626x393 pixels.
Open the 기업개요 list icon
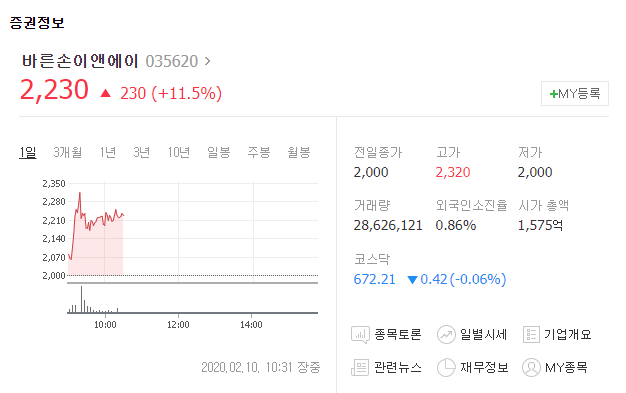click(531, 335)
